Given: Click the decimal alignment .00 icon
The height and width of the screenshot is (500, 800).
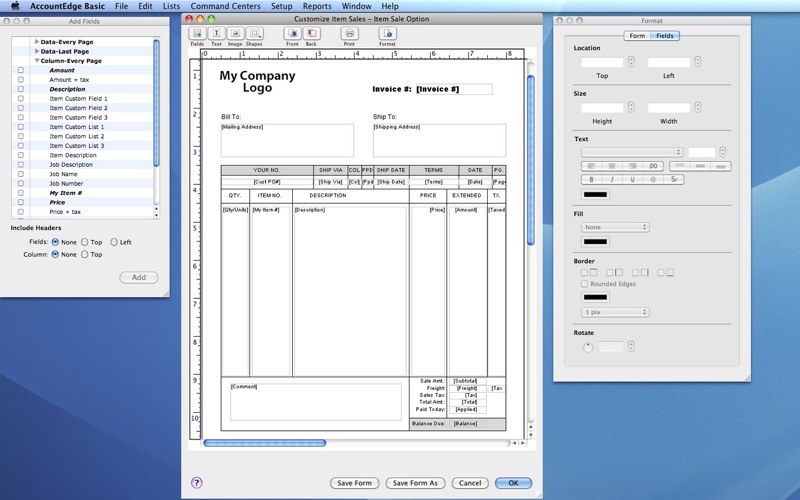Looking at the screenshot, I should click(x=654, y=166).
